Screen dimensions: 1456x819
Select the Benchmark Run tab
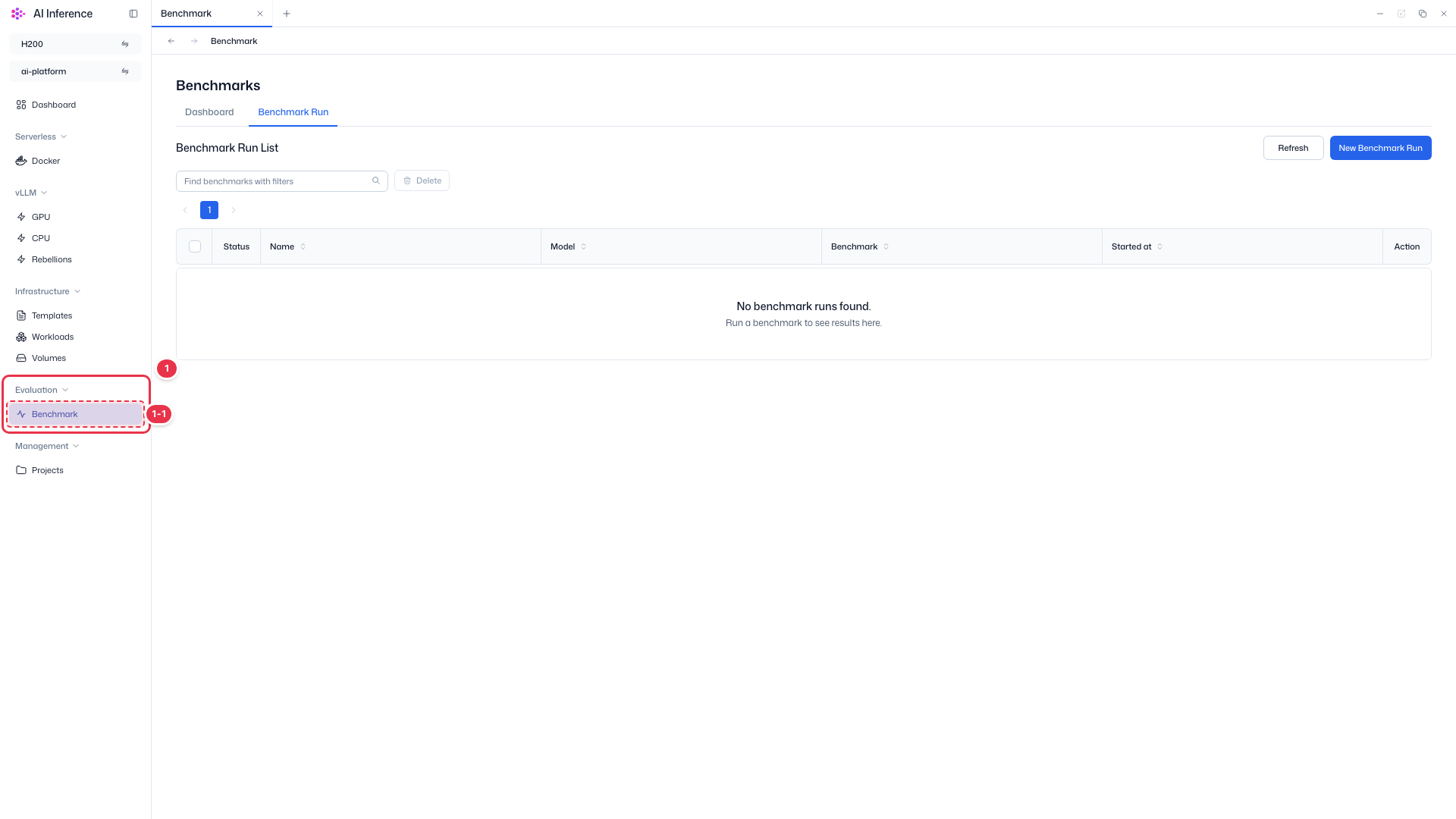293,112
